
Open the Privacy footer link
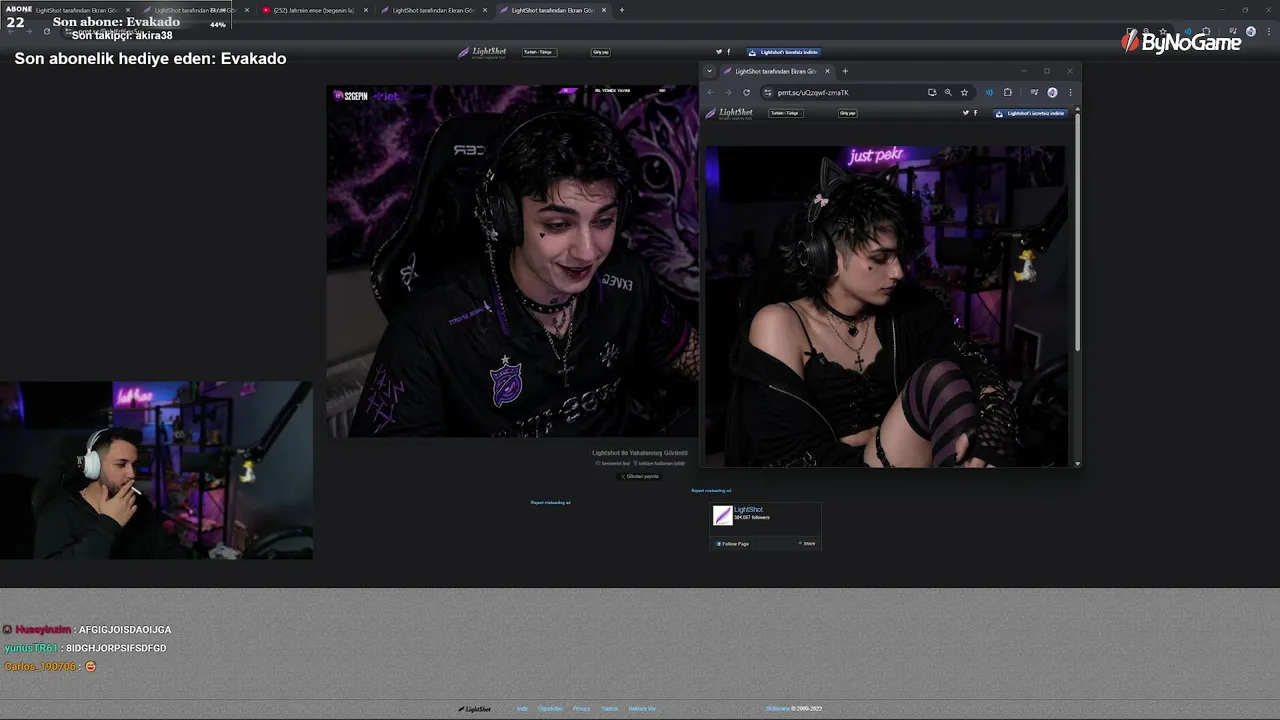(581, 709)
